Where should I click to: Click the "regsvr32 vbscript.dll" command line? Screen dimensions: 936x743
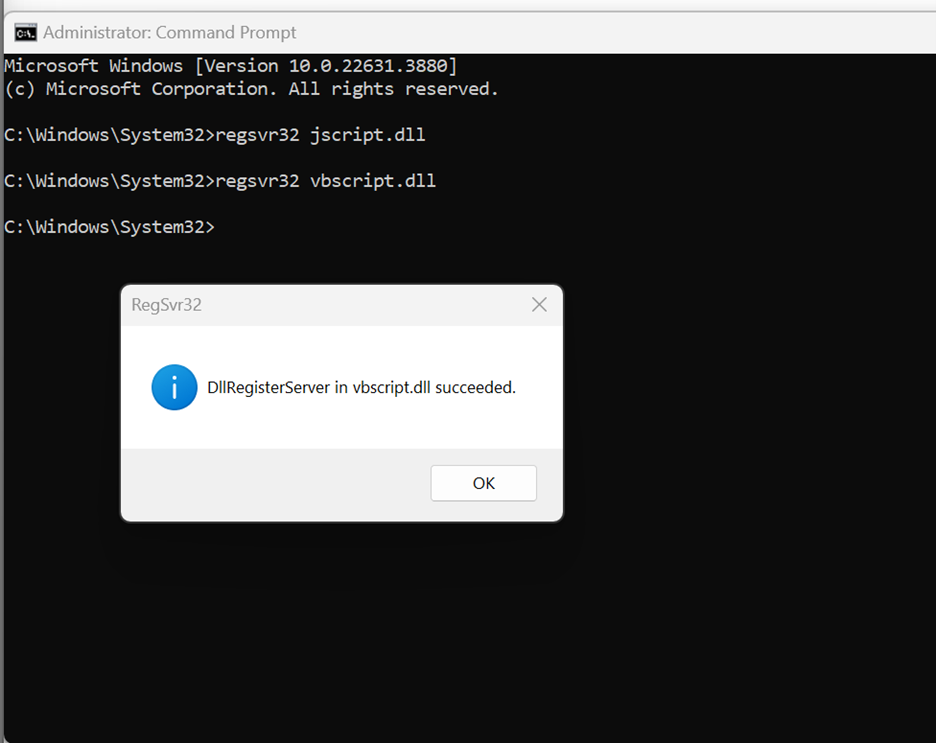(x=325, y=181)
